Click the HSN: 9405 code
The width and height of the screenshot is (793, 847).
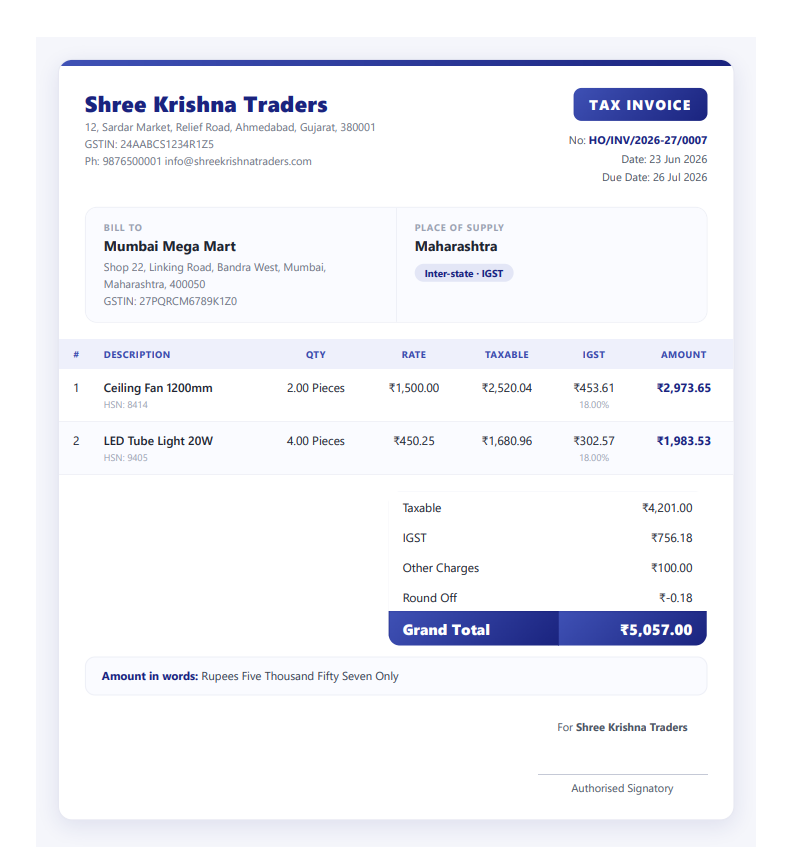coord(125,458)
